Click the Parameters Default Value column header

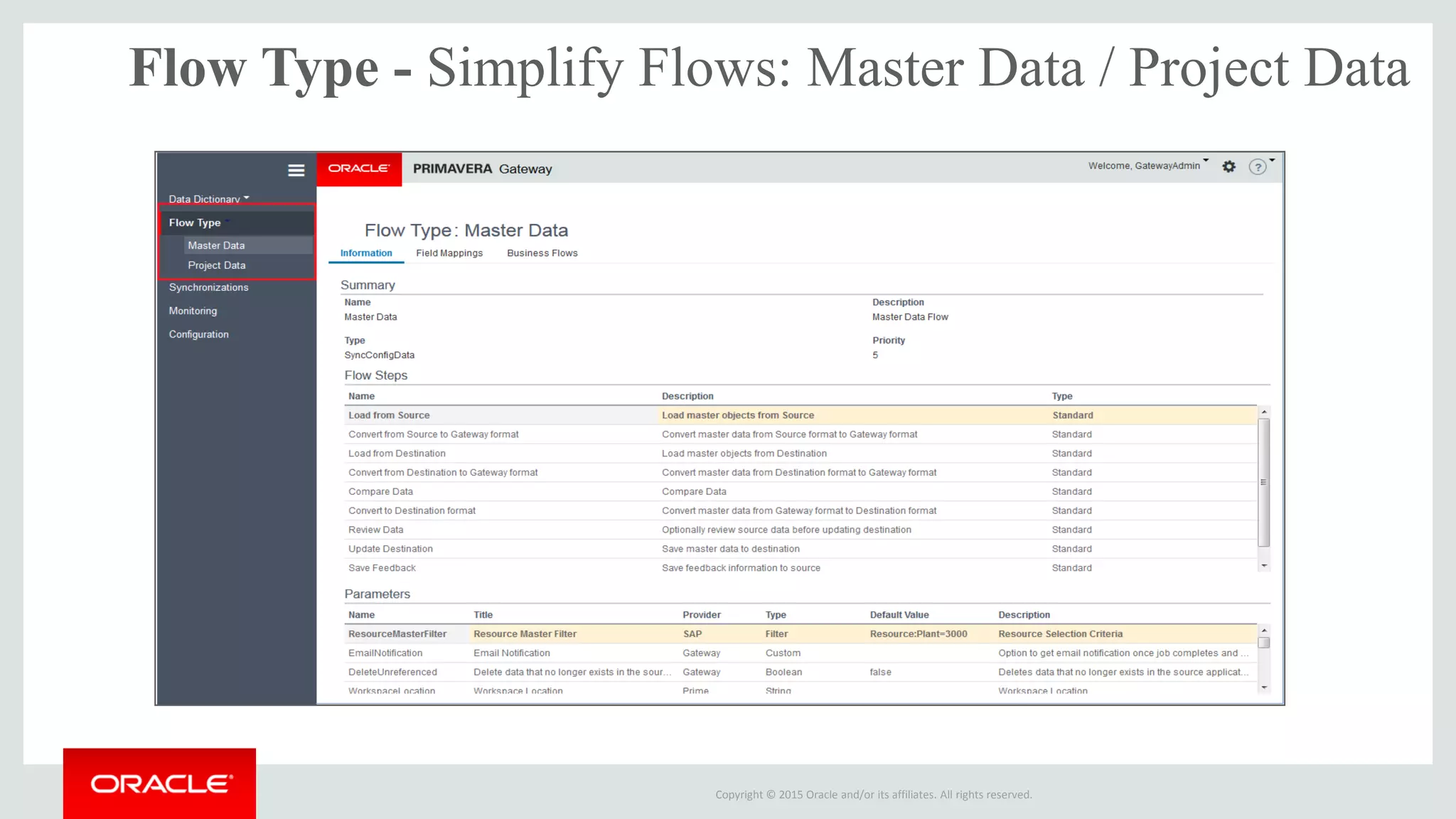899,615
